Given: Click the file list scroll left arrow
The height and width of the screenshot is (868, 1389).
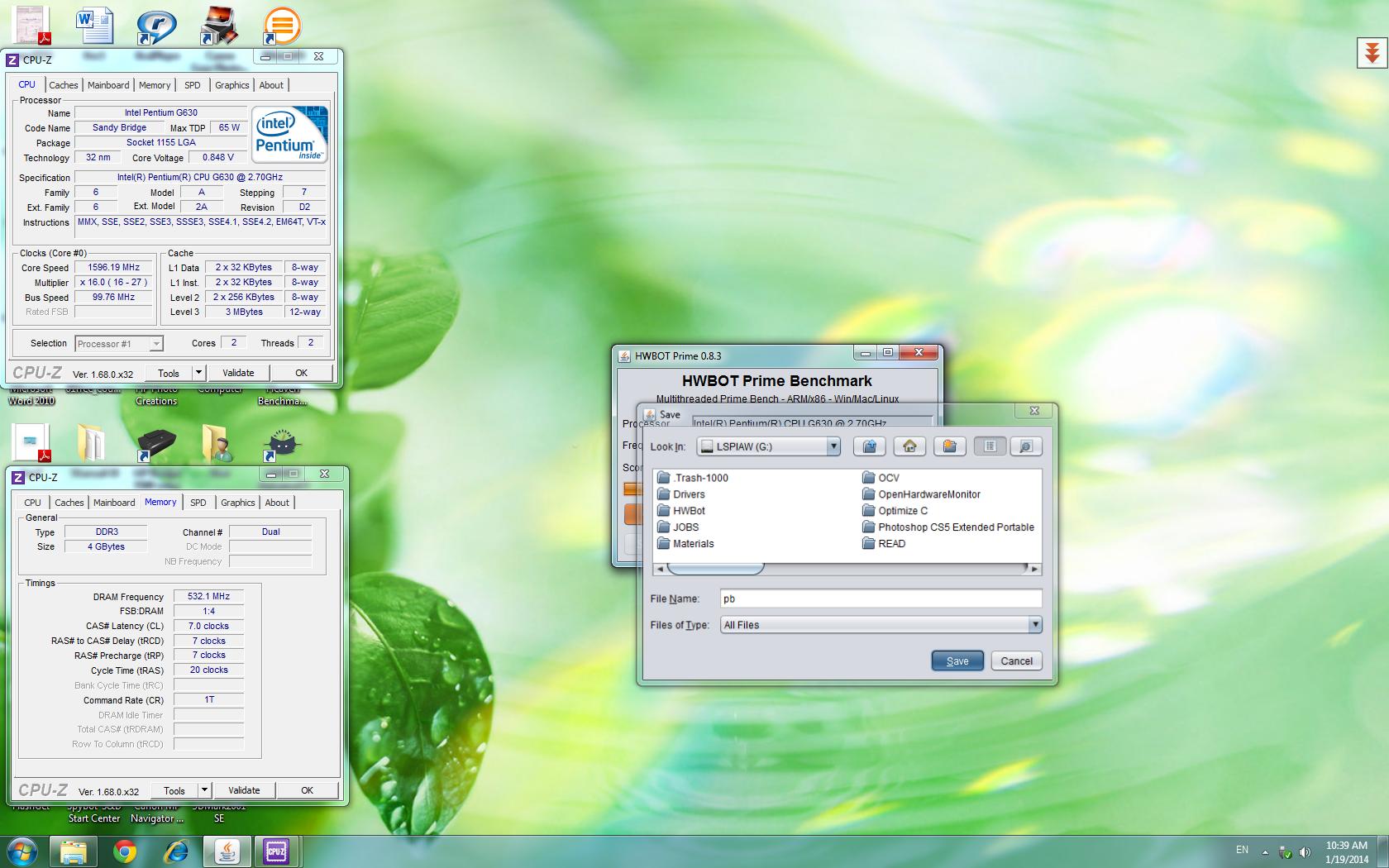Looking at the screenshot, I should 659,569.
